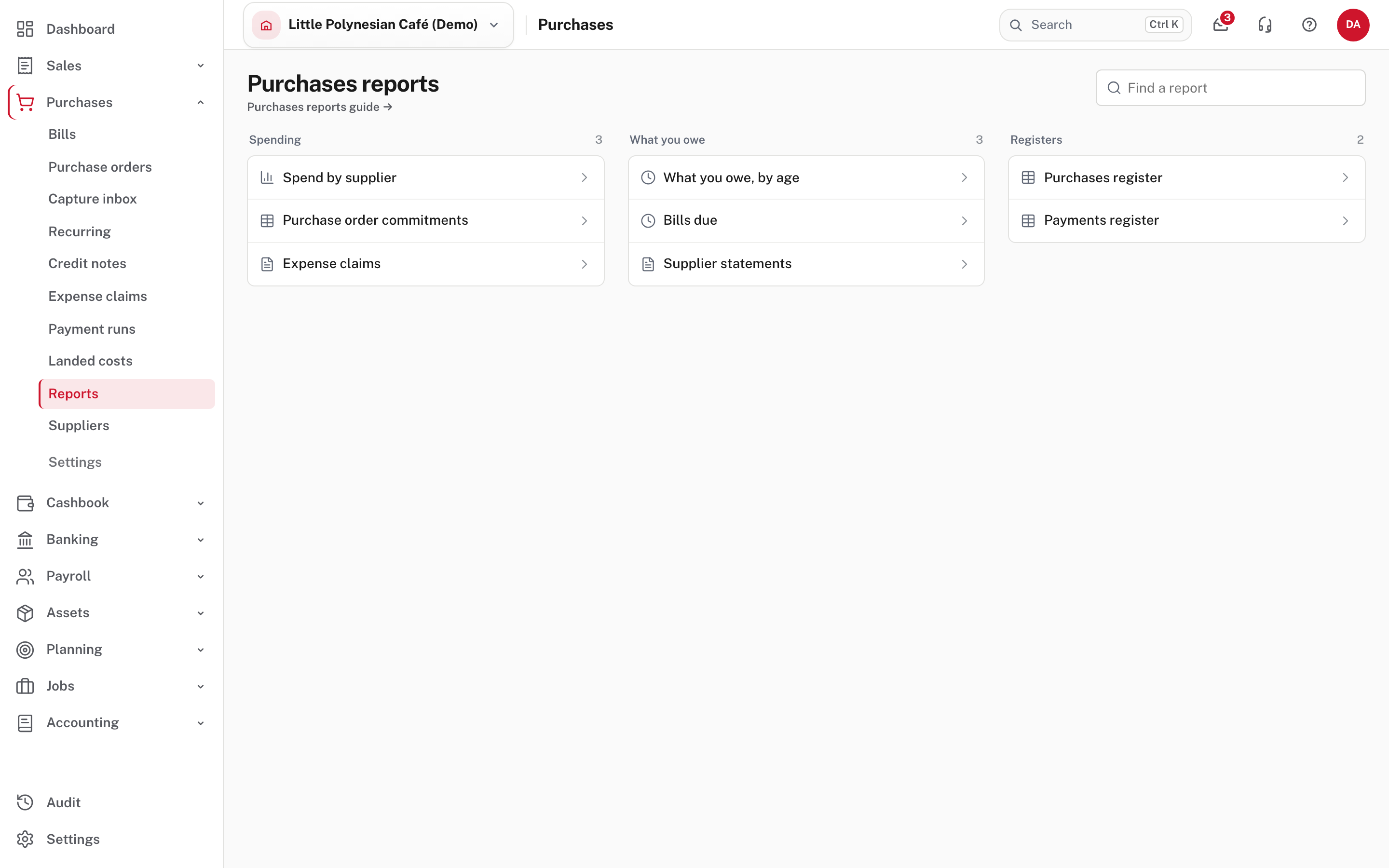This screenshot has height=868, width=1389.
Task: Click the Audit history clock icon
Action: click(25, 802)
